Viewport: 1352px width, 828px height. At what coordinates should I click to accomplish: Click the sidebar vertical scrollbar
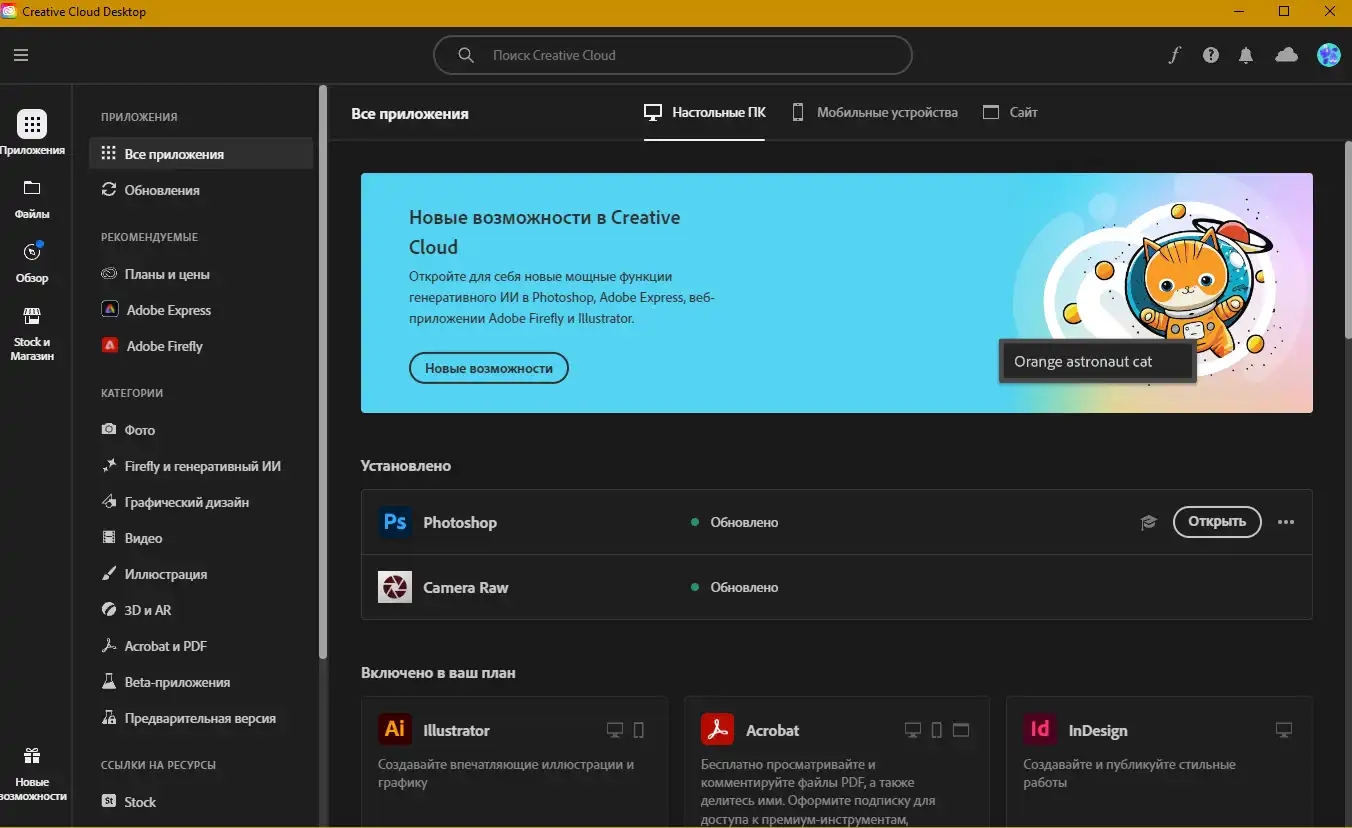322,372
